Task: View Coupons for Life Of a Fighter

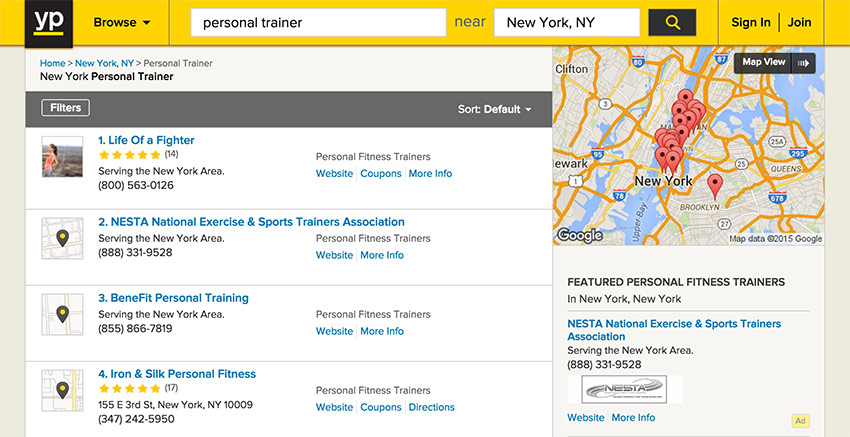Action: [381, 173]
